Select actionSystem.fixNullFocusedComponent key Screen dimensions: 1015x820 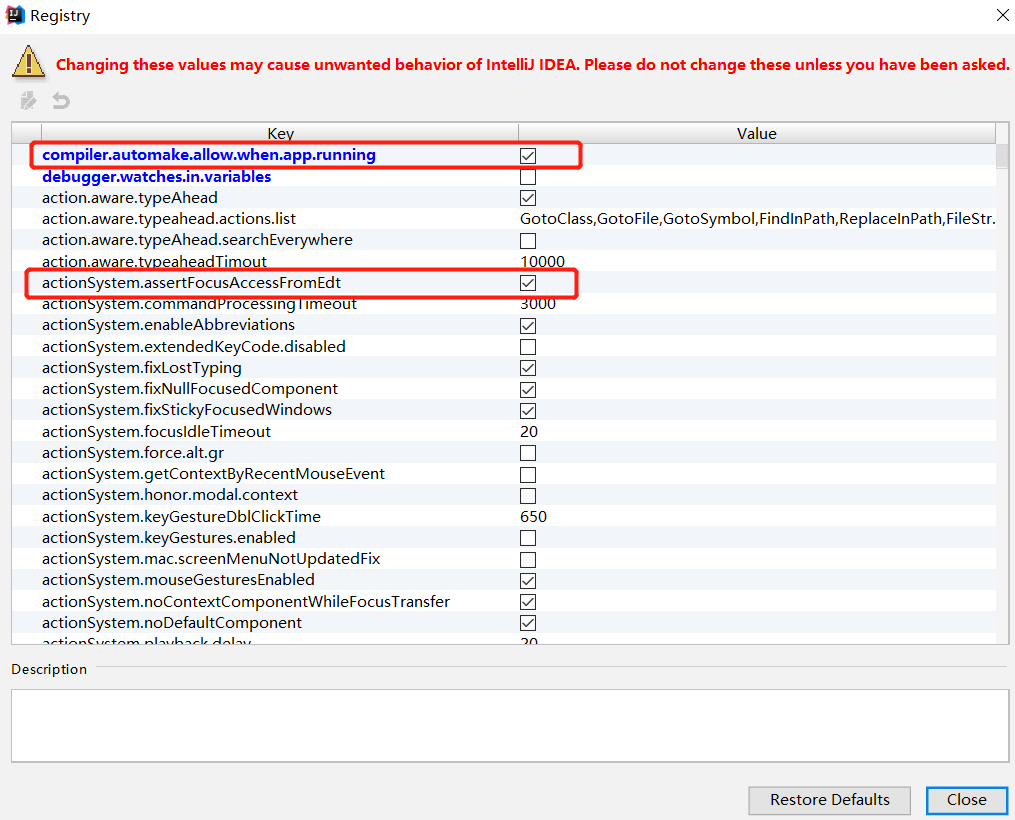pos(190,389)
